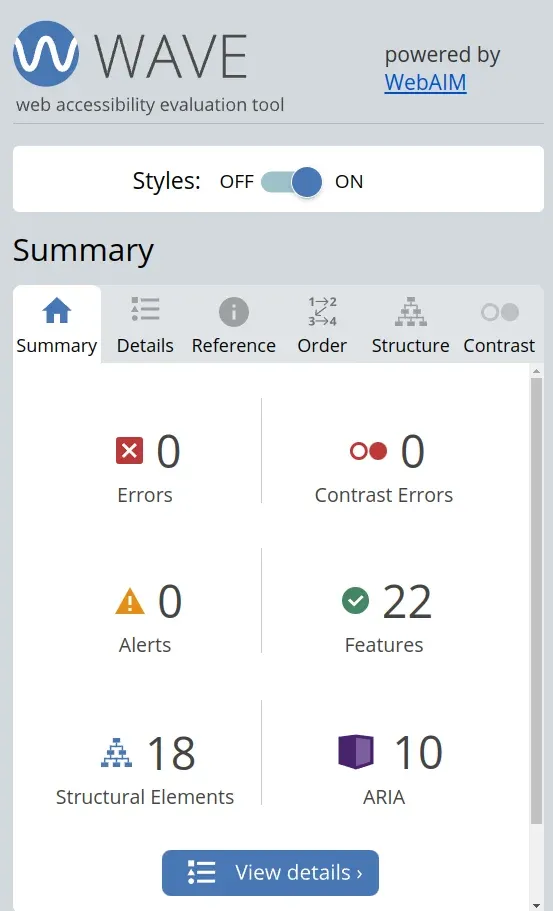Click the red Errors X icon
This screenshot has width=553, height=911.
coord(130,451)
